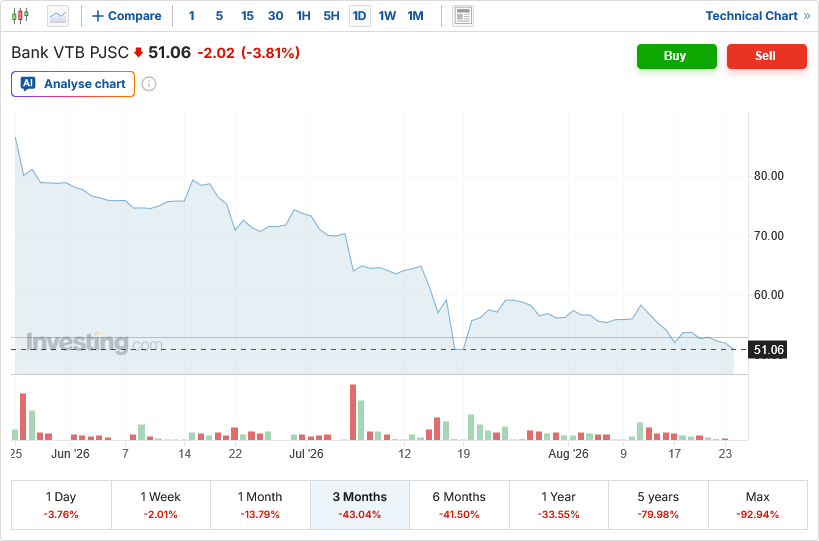
Task: Click the red Sell button
Action: coord(767,56)
